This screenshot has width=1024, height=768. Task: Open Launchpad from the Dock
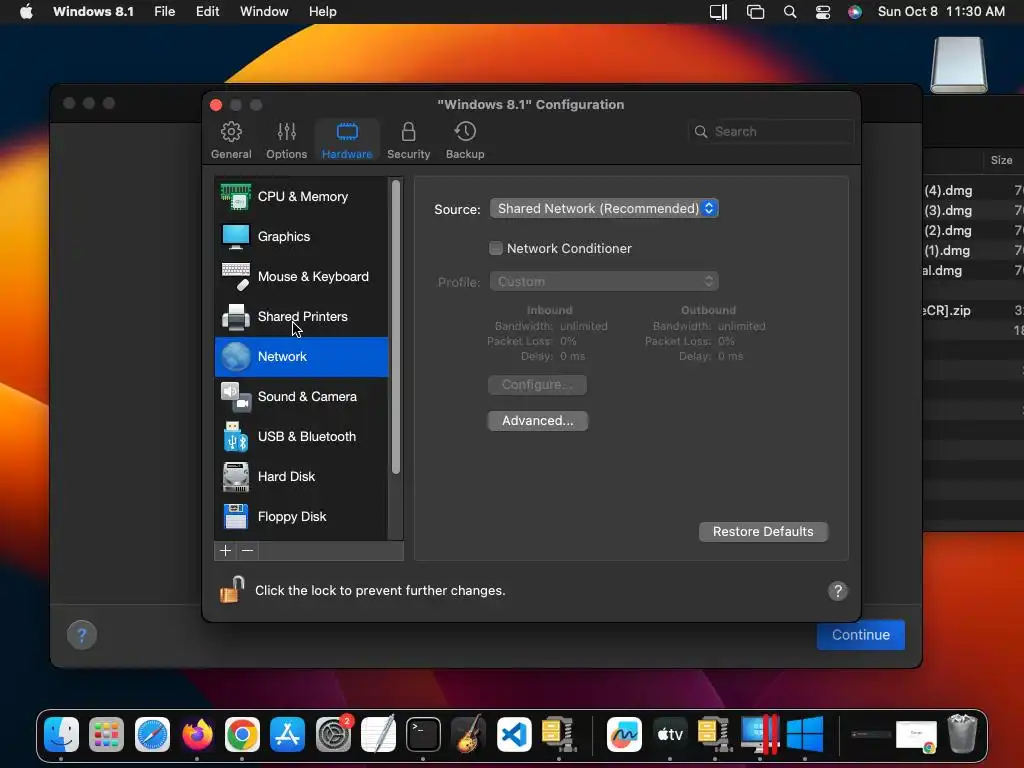click(106, 735)
